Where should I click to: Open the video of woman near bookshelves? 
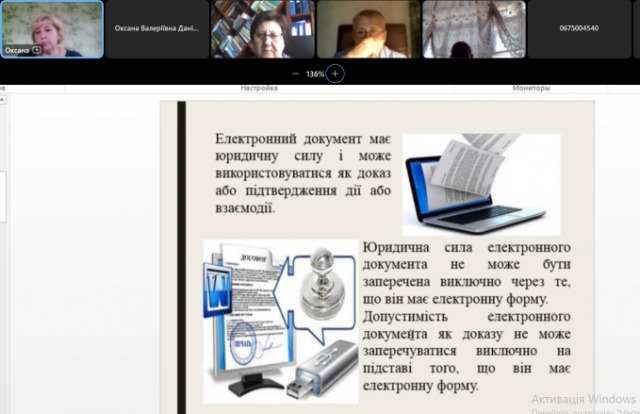262,29
